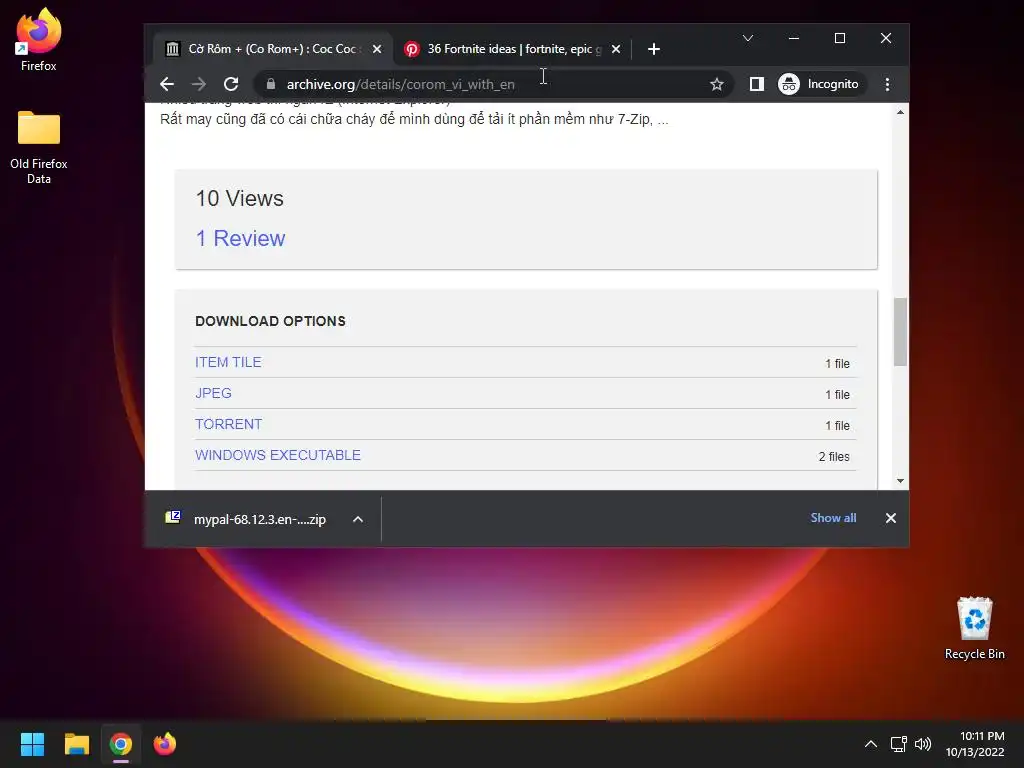Image resolution: width=1024 pixels, height=768 pixels.
Task: Open the JPEG download option
Action: point(214,393)
